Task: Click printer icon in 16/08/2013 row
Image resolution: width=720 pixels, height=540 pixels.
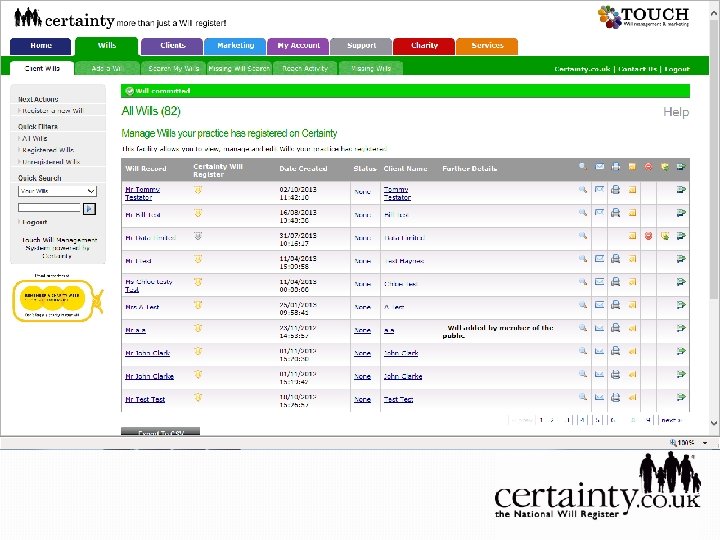Action: (x=616, y=213)
